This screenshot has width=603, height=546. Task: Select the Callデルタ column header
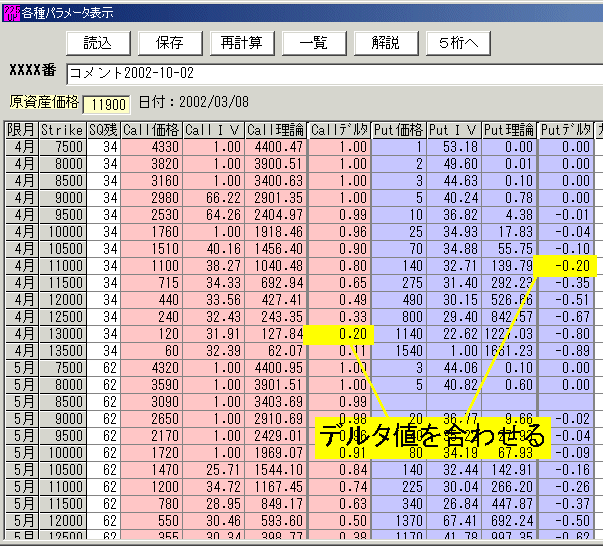340,130
